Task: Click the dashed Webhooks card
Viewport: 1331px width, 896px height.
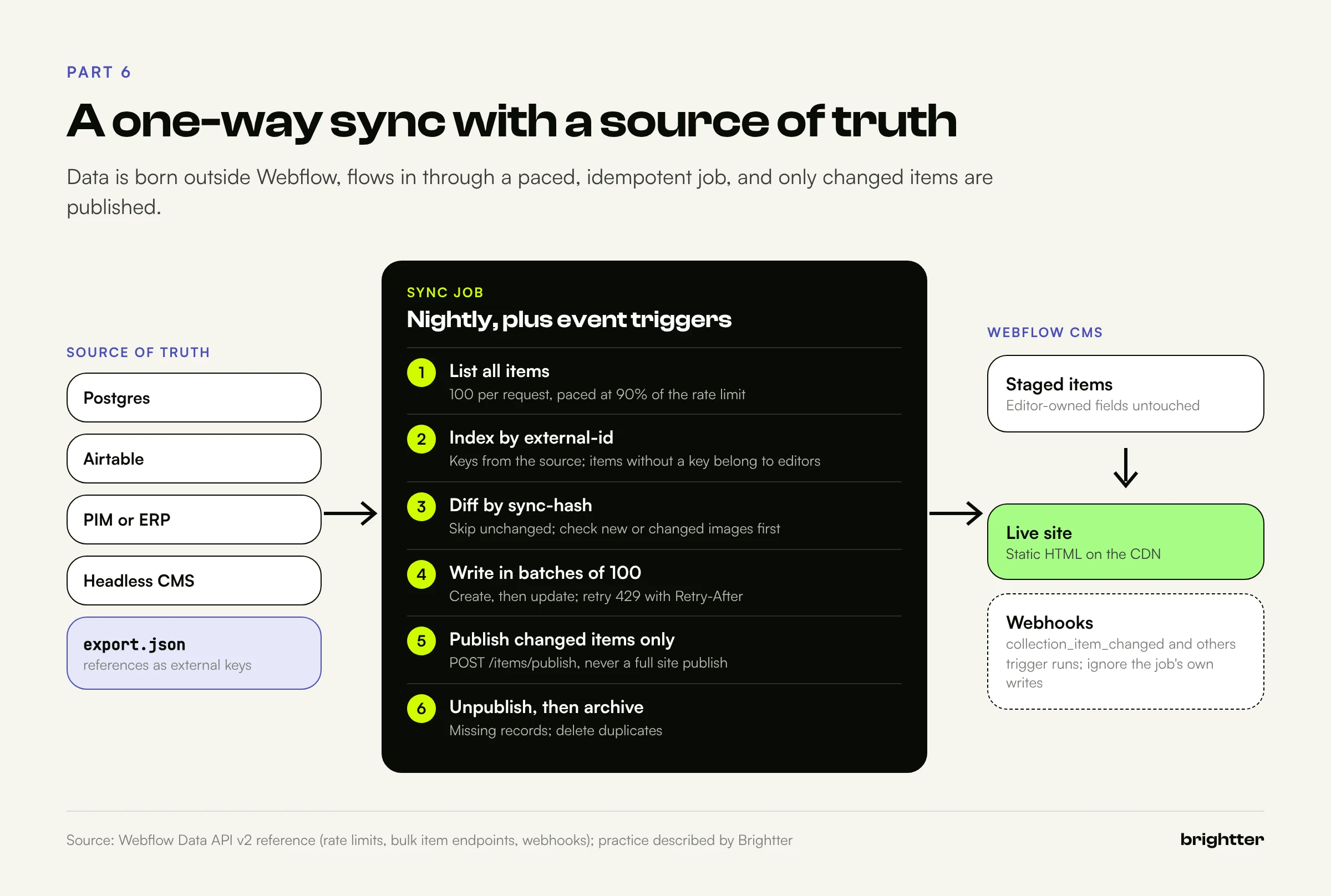Action: [1125, 651]
